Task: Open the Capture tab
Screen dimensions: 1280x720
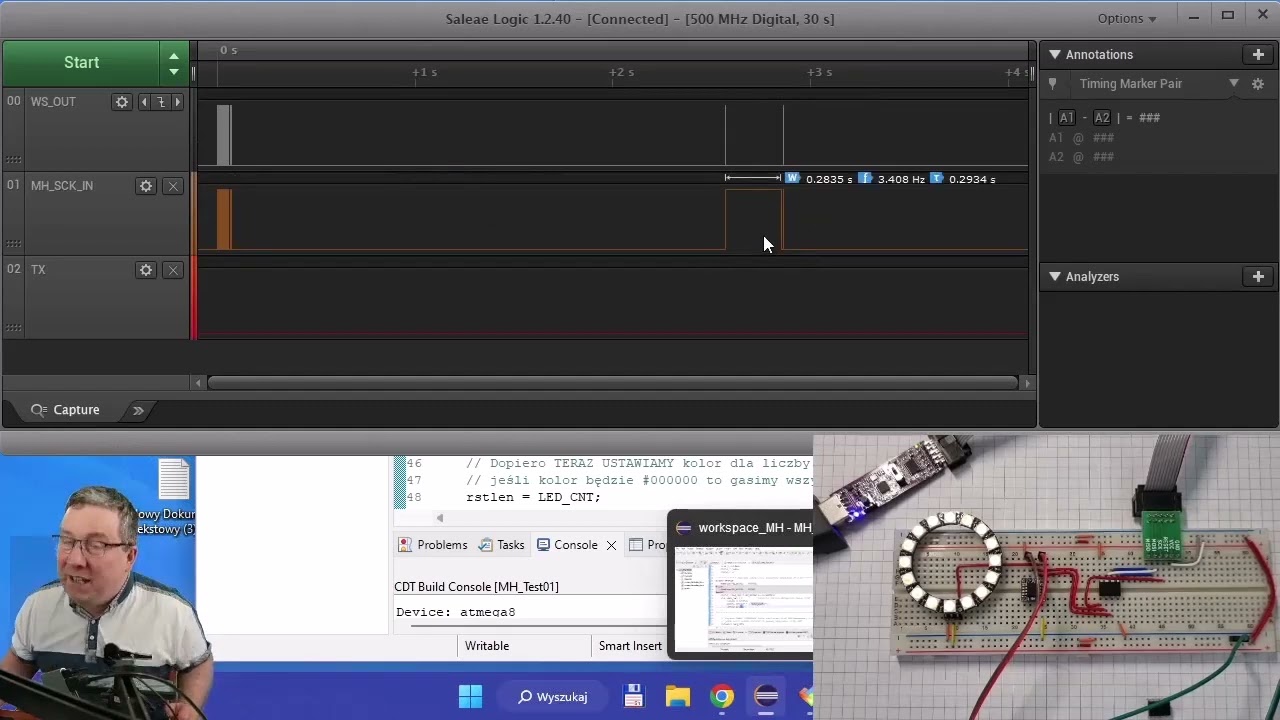Action: tap(65, 410)
